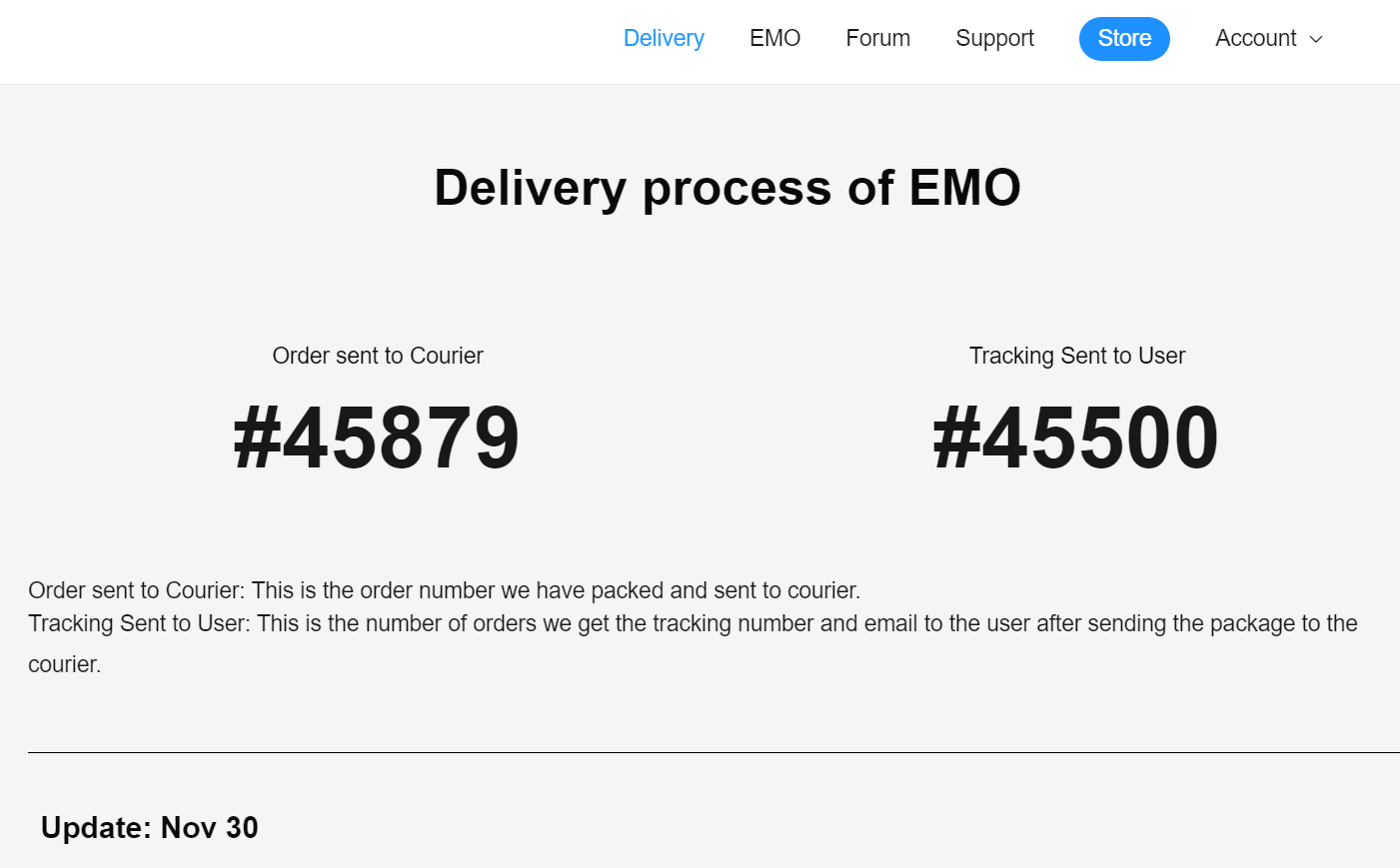Image resolution: width=1400 pixels, height=868 pixels.
Task: Click the blue Store button
Action: [1124, 39]
